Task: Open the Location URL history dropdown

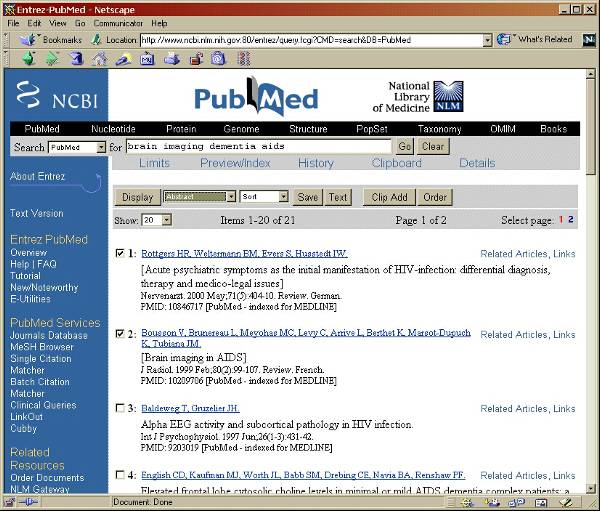Action: 487,40
